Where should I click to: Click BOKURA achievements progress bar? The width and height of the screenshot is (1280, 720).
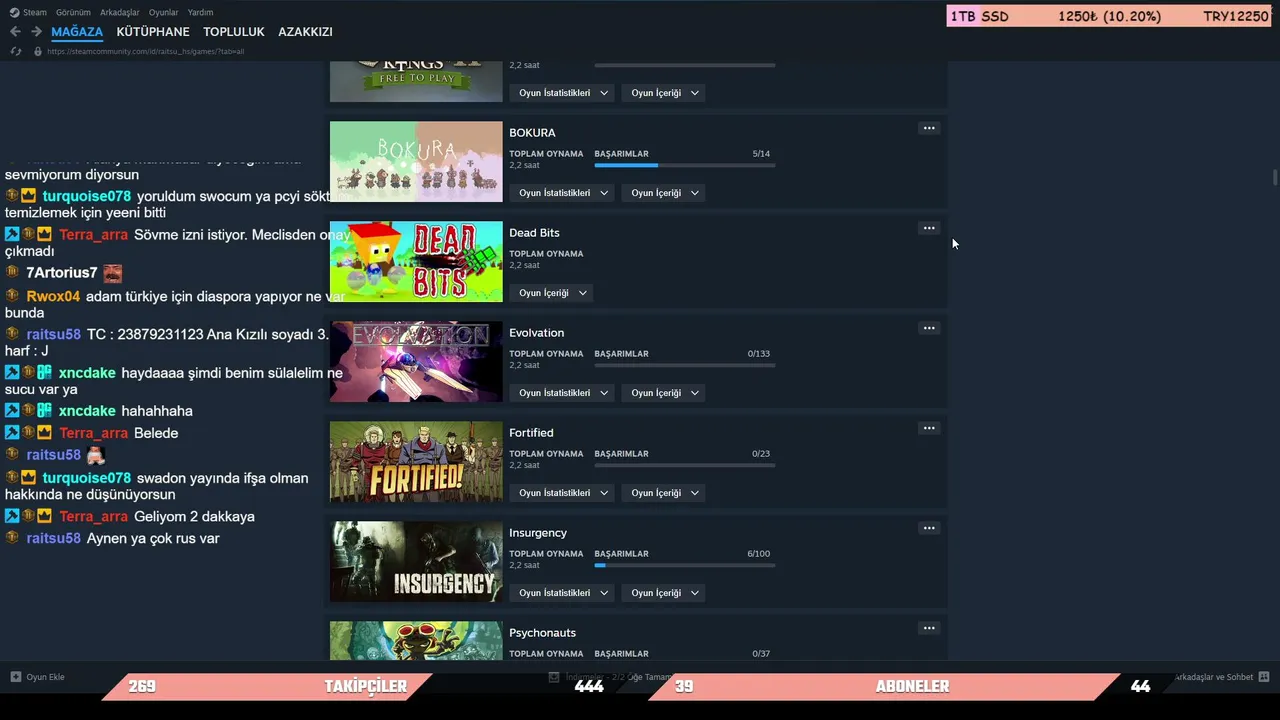[685, 165]
